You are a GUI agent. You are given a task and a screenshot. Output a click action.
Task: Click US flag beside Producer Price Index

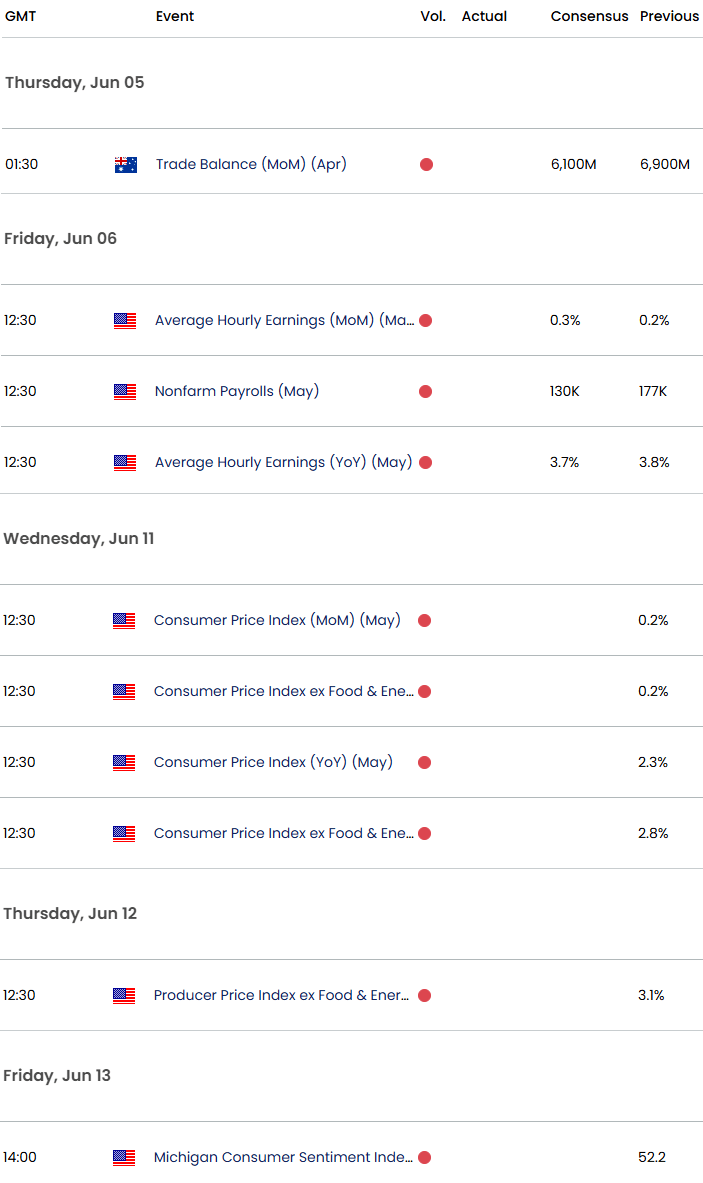pos(124,996)
